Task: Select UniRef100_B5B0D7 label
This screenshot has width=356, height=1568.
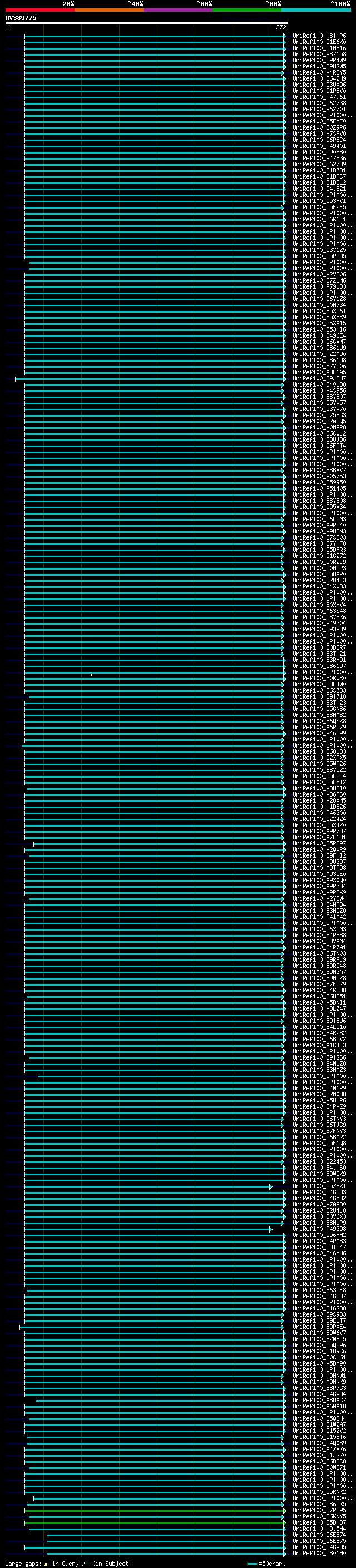Action: click(319, 1522)
